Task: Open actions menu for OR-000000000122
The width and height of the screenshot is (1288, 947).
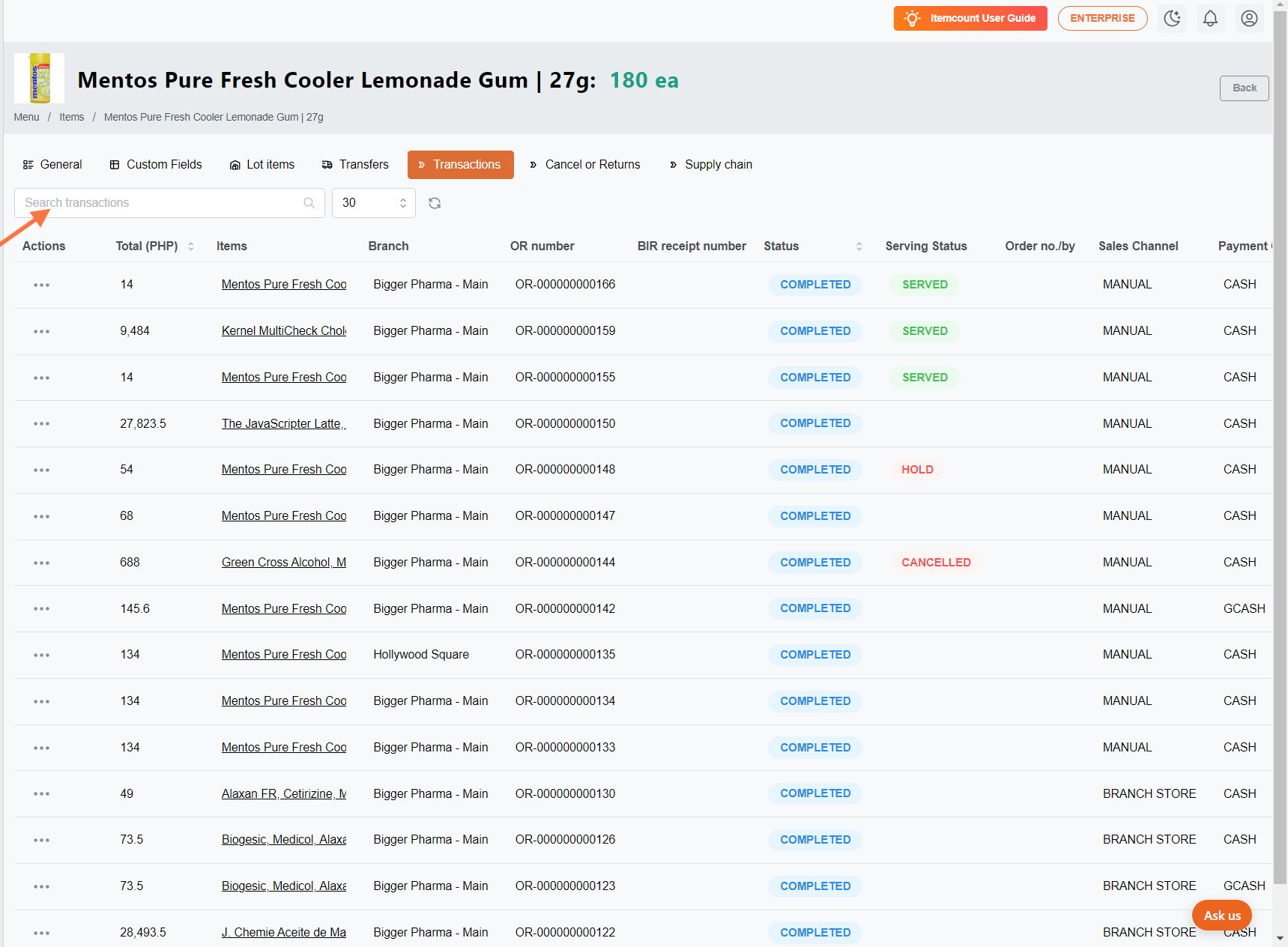Action: tap(41, 933)
